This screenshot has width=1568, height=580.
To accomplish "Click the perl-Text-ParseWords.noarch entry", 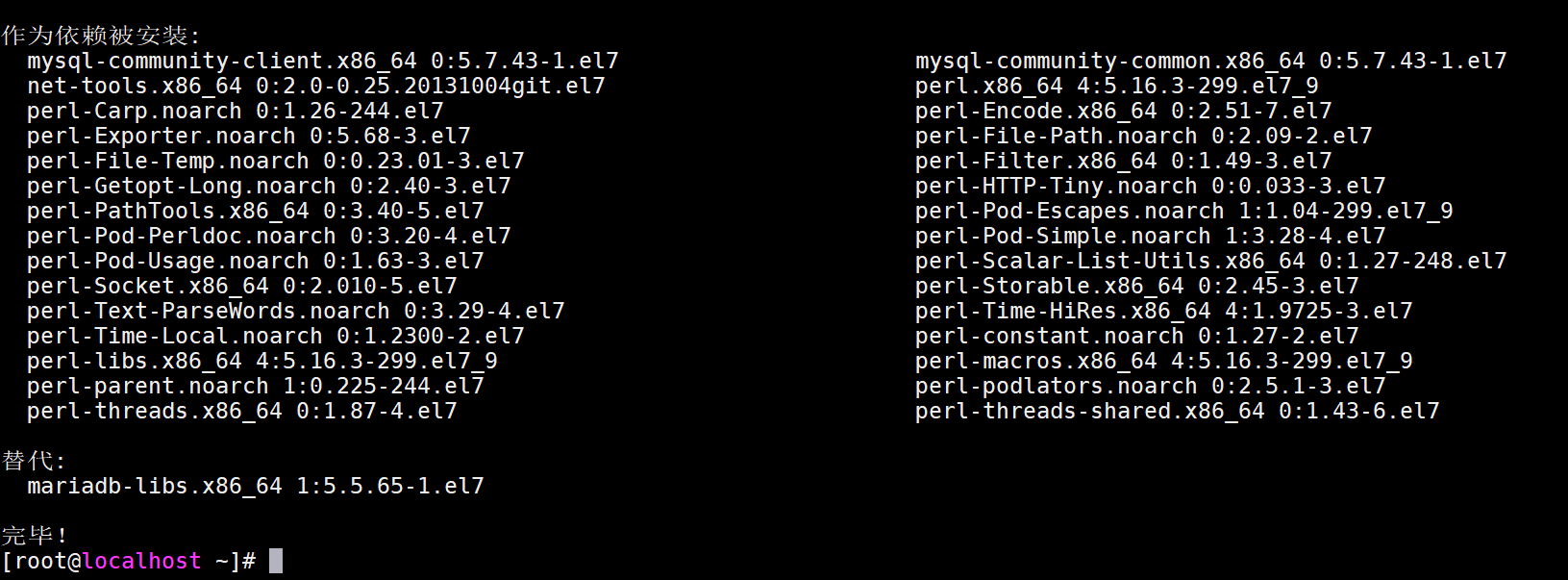I will click(296, 311).
